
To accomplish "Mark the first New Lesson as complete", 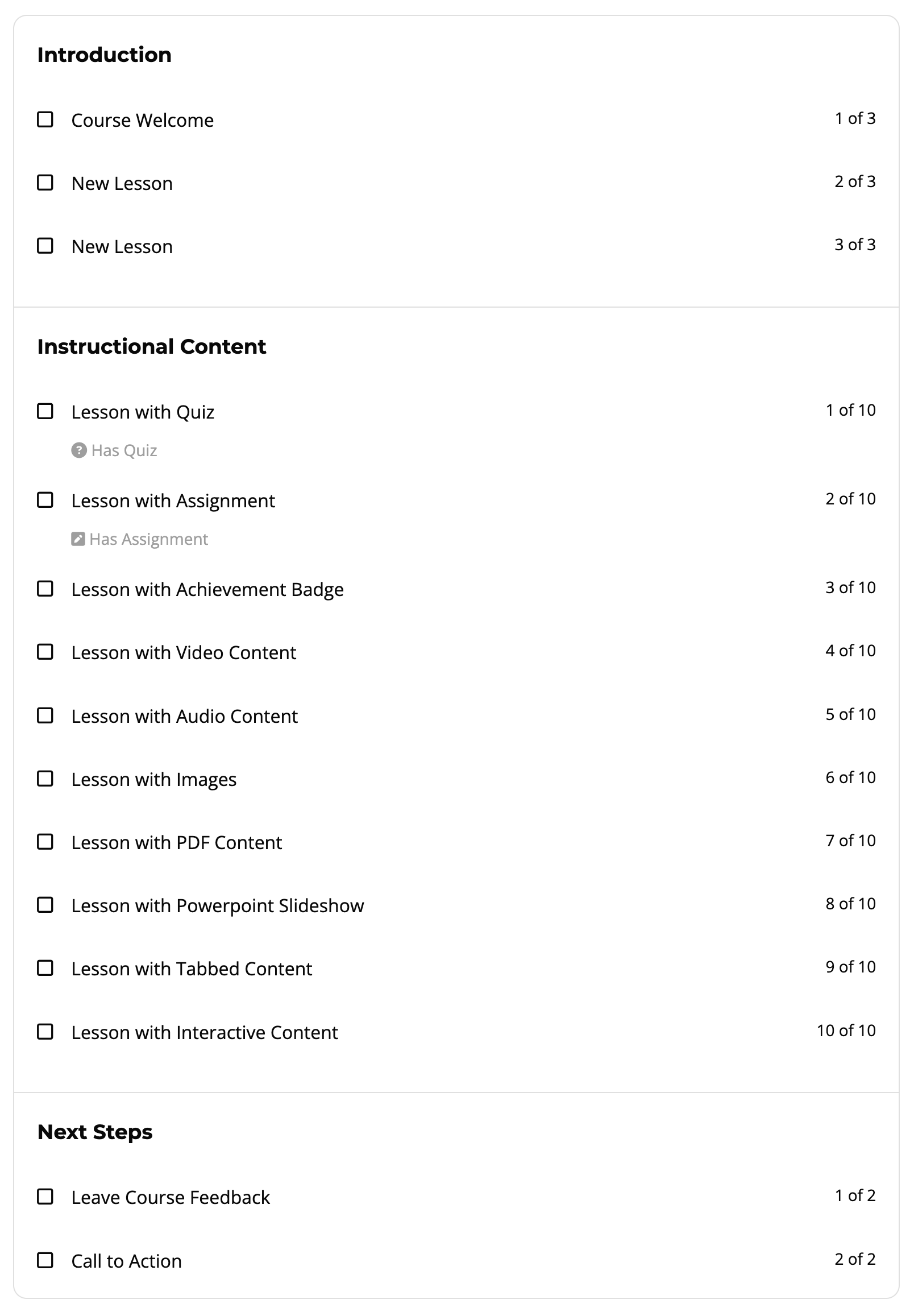I will click(45, 183).
